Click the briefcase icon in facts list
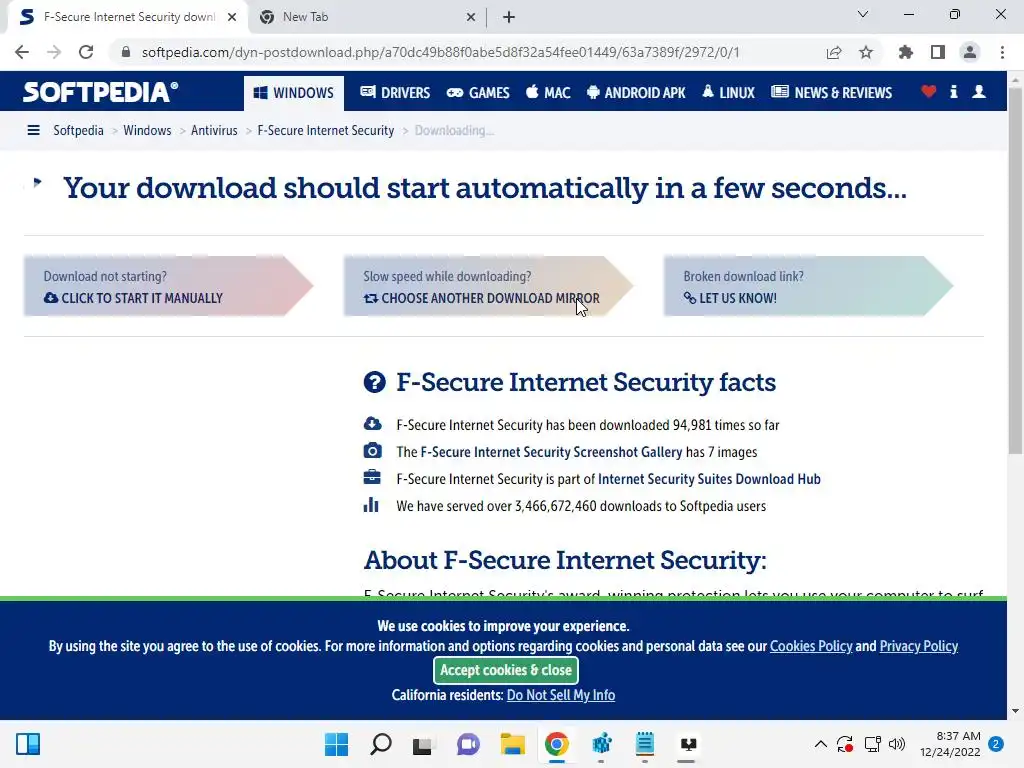 (372, 477)
